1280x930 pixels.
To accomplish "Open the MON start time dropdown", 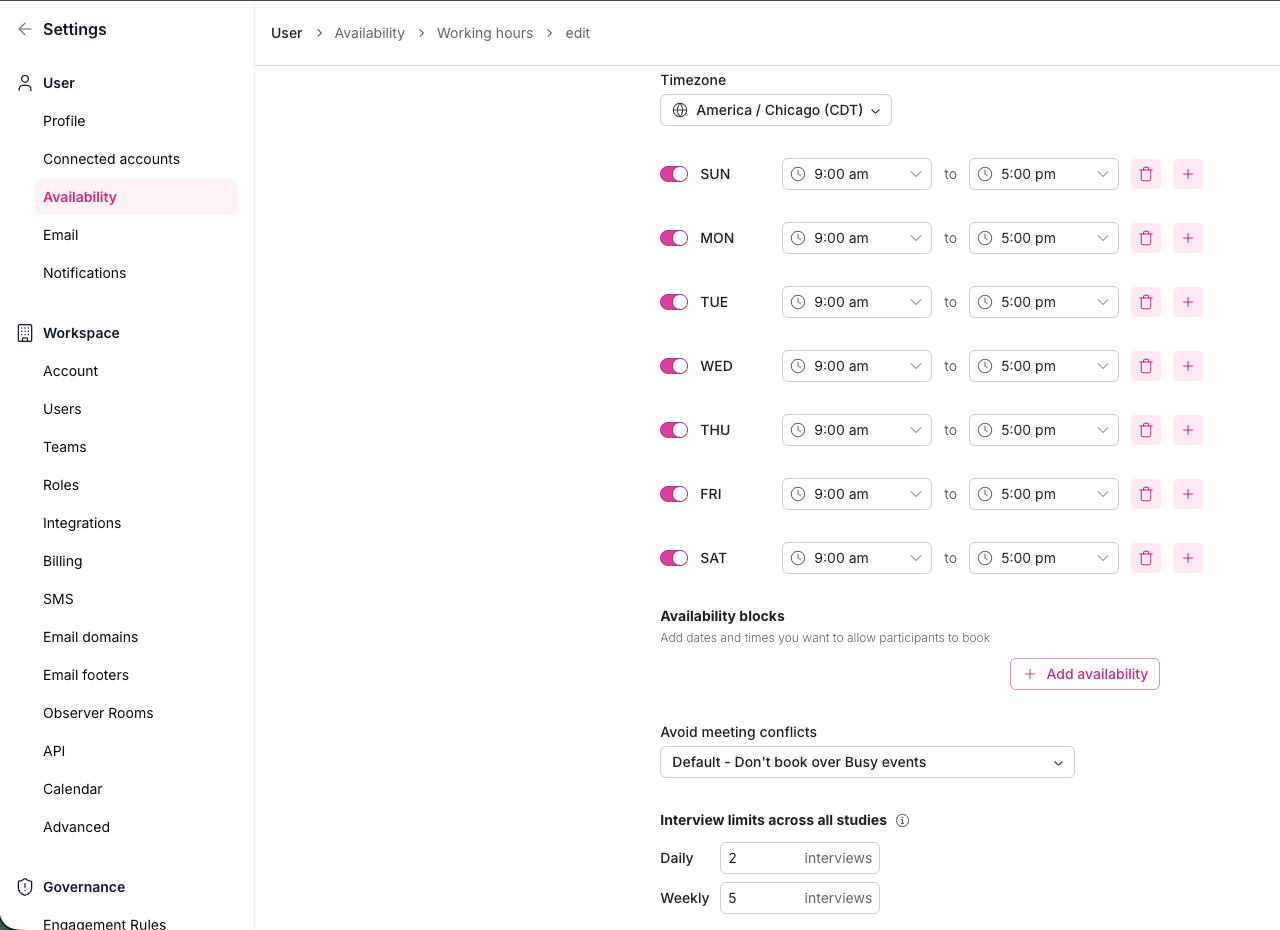I will click(857, 238).
